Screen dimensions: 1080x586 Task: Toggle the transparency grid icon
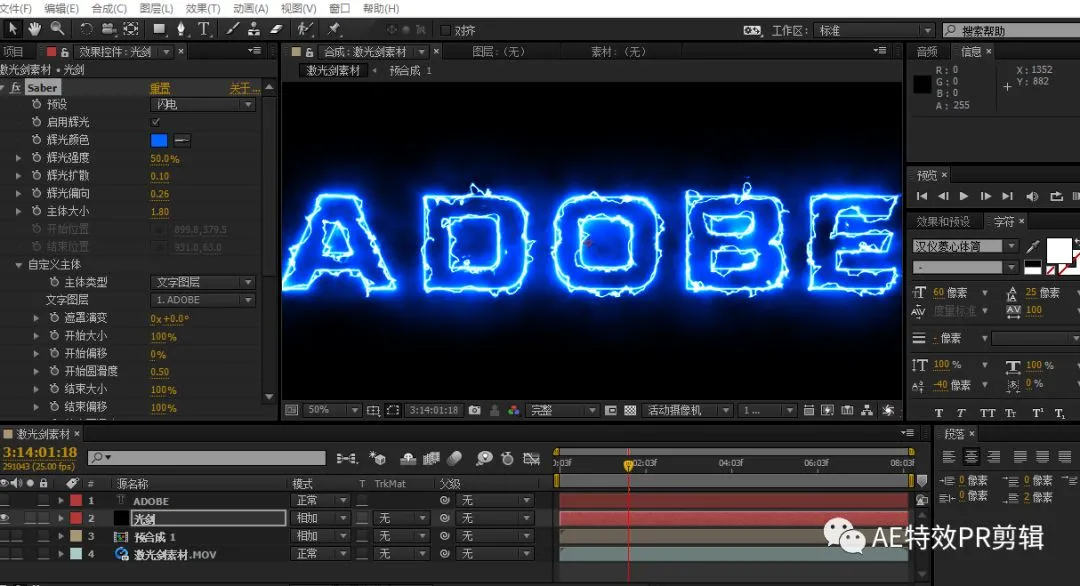click(630, 410)
